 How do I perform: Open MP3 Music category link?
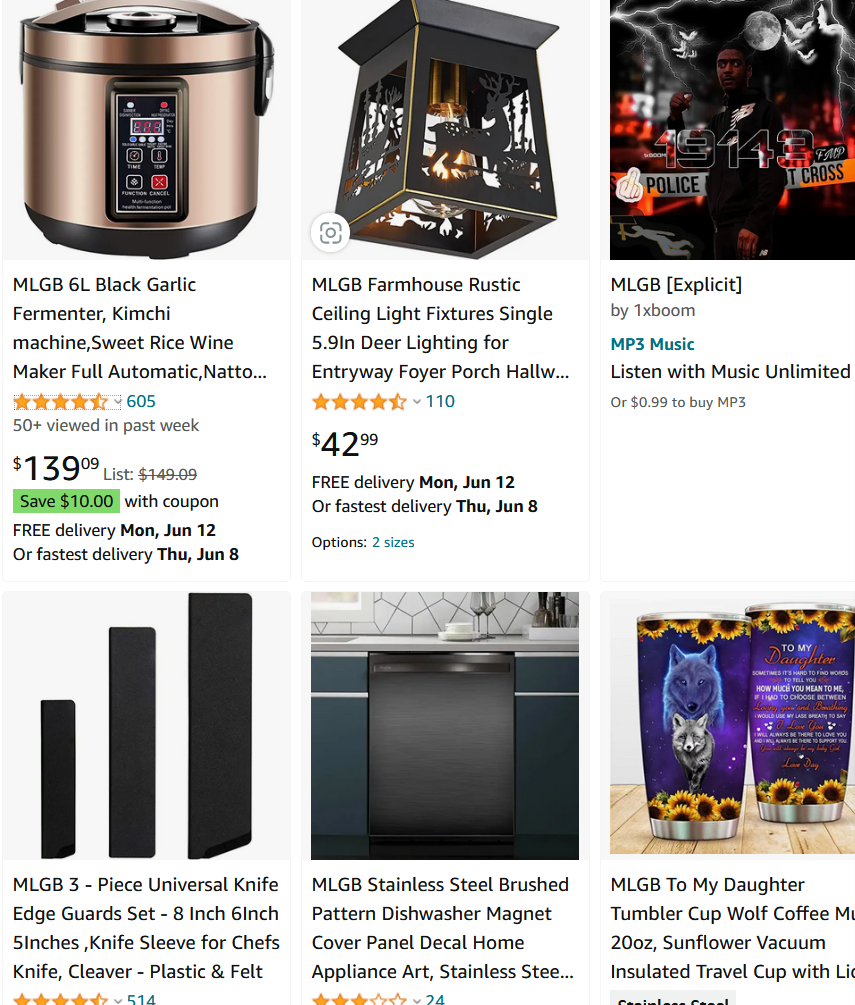click(x=652, y=344)
